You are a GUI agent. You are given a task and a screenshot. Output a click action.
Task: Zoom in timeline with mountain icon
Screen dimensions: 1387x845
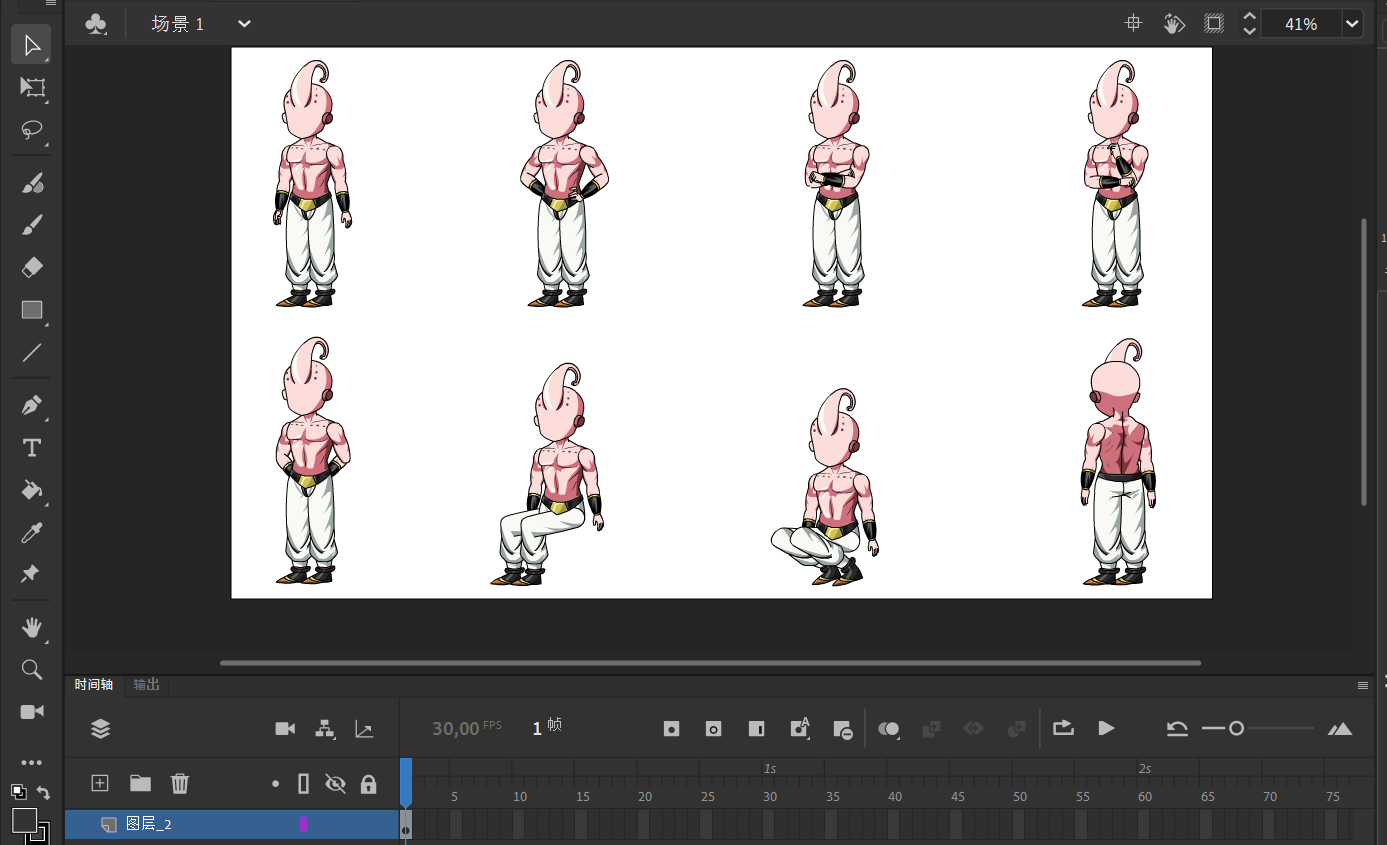pyautogui.click(x=1340, y=729)
